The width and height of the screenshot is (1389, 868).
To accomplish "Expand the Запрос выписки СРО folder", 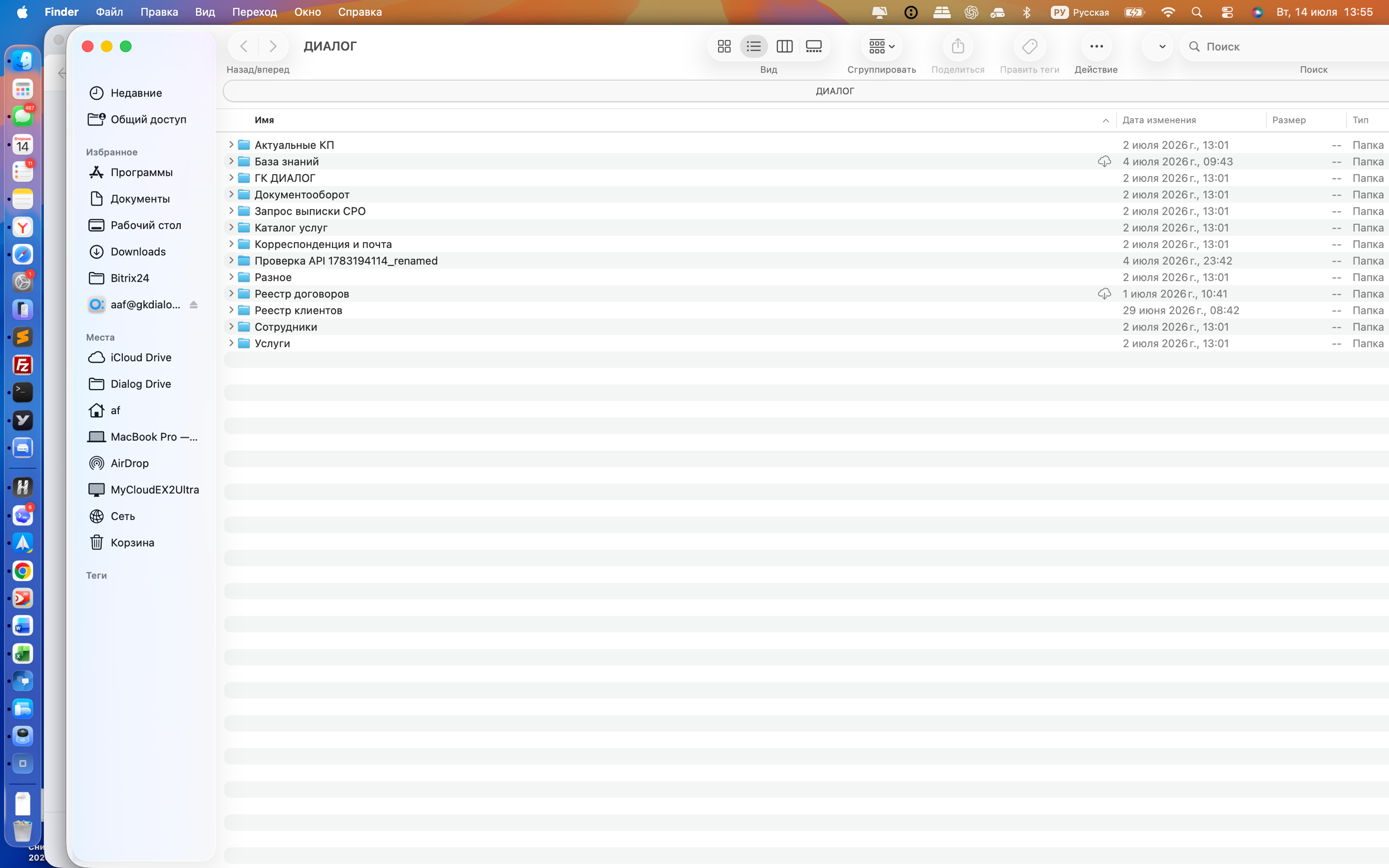I will (231, 211).
